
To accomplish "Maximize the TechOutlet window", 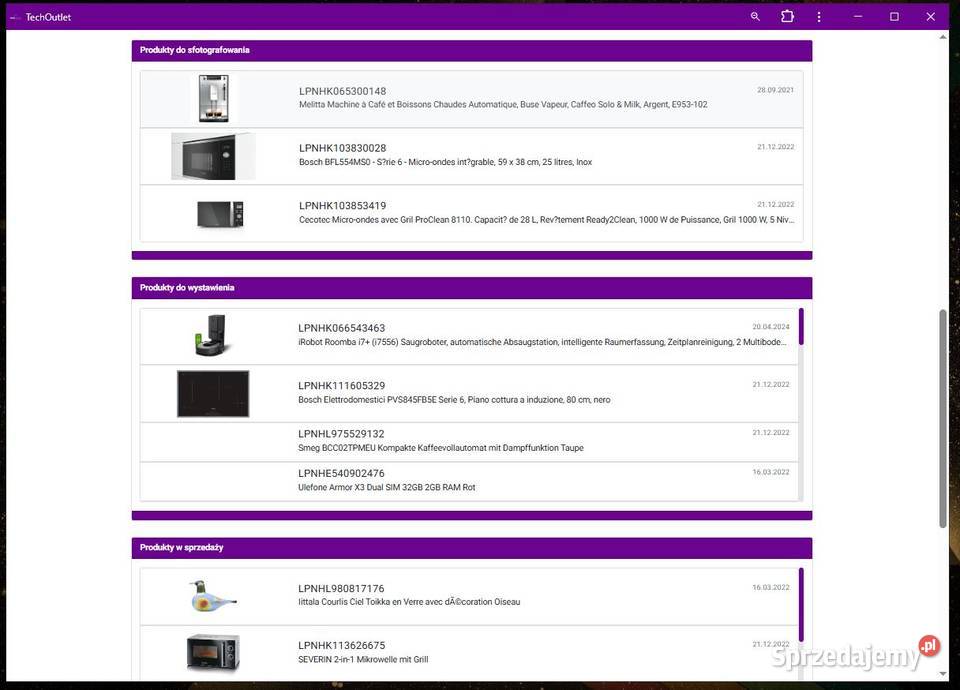I will click(894, 17).
